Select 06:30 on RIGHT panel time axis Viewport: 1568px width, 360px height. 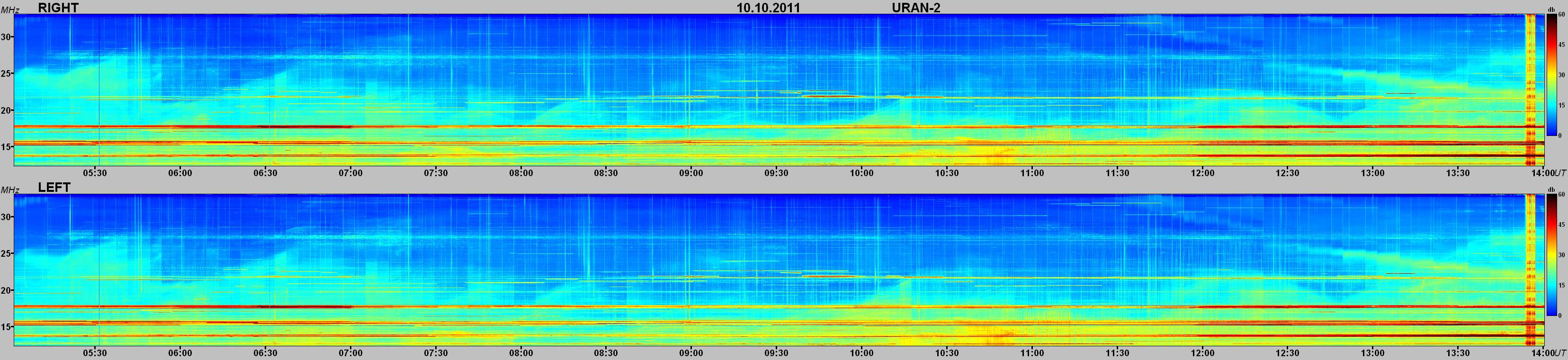pyautogui.click(x=265, y=173)
